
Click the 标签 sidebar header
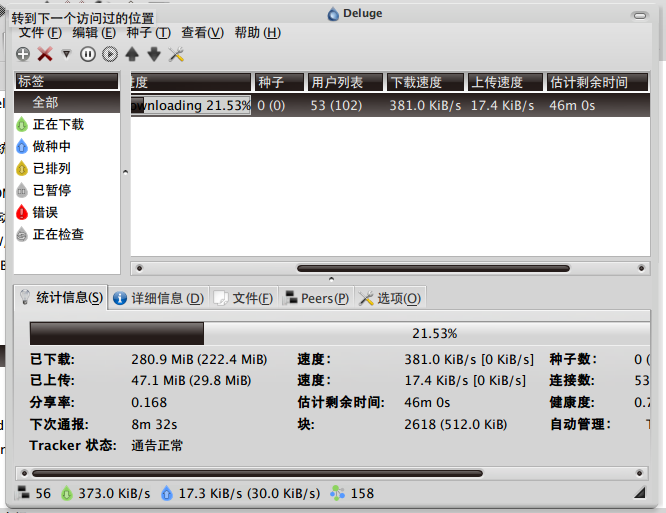coord(67,81)
